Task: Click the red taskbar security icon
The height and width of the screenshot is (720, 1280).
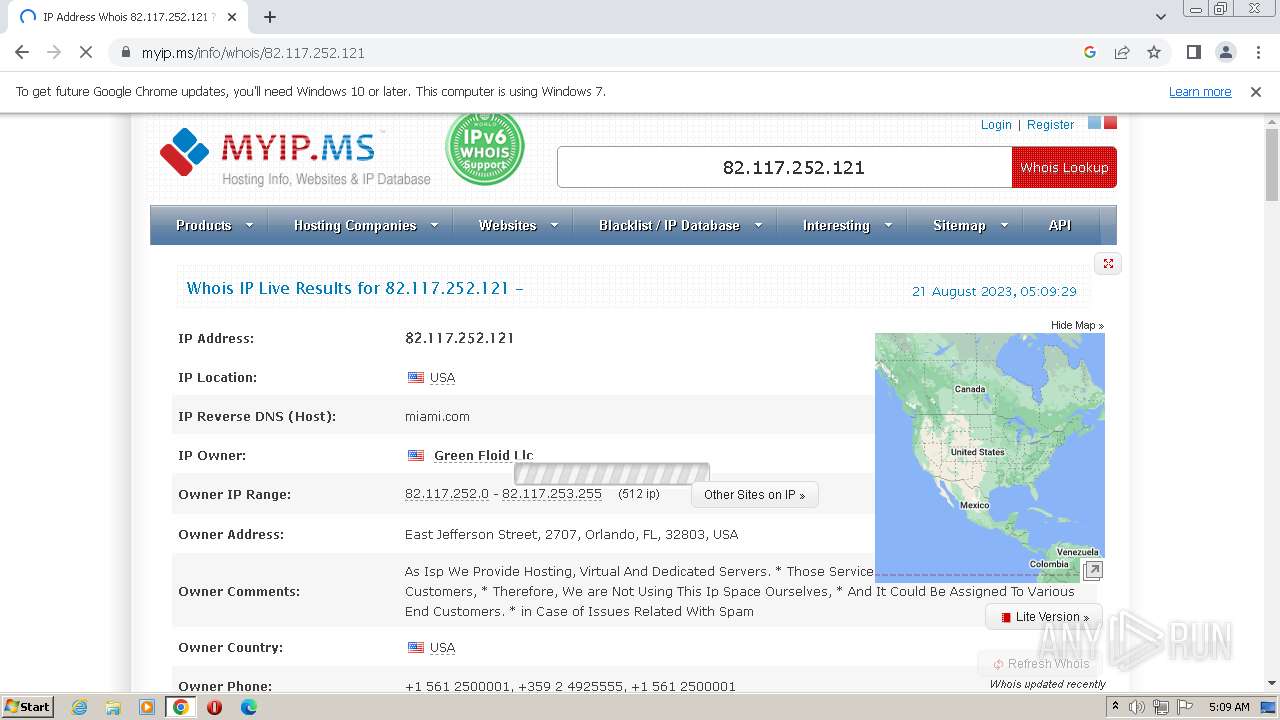Action: [214, 707]
